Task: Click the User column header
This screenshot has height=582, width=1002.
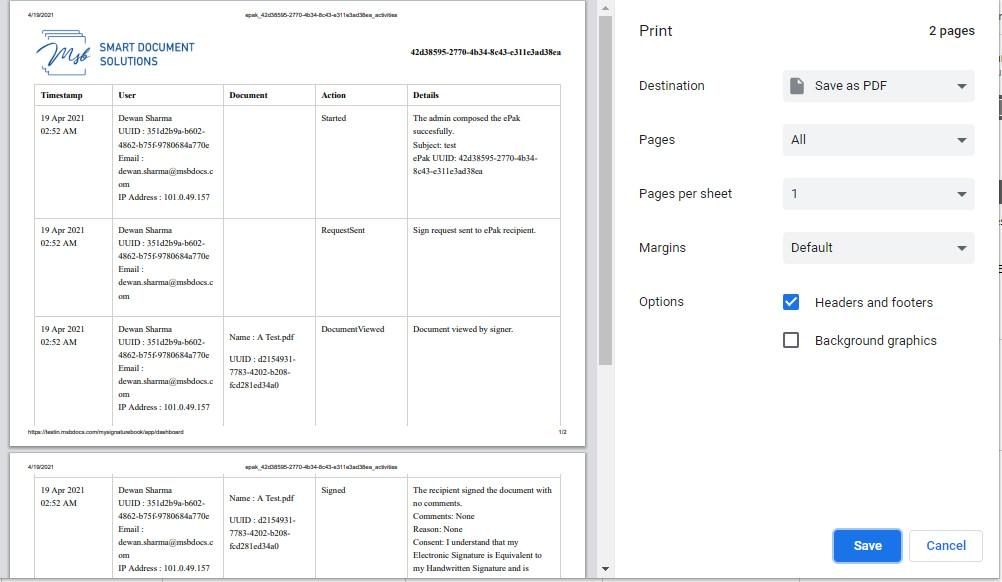Action: point(127,95)
